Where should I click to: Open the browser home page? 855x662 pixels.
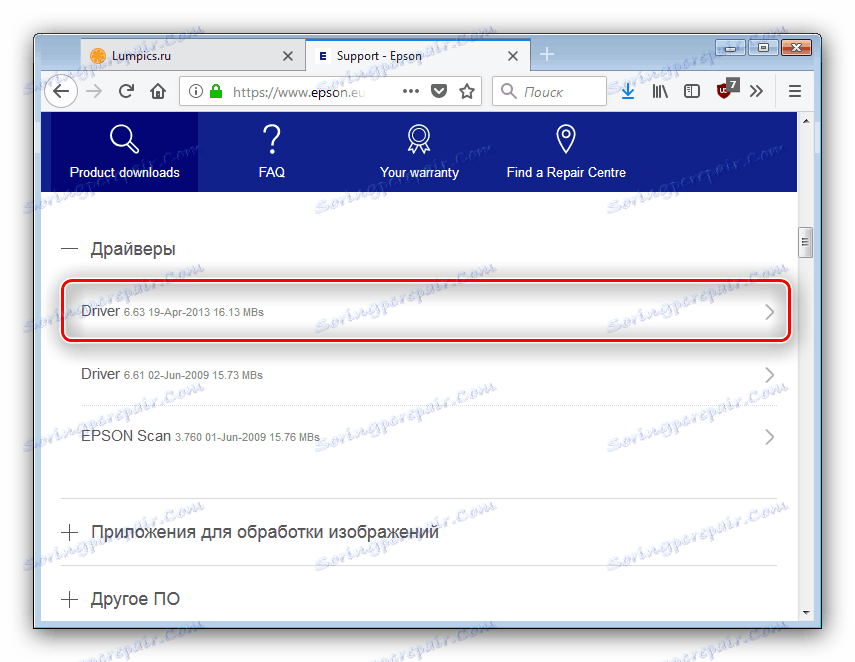pos(158,91)
